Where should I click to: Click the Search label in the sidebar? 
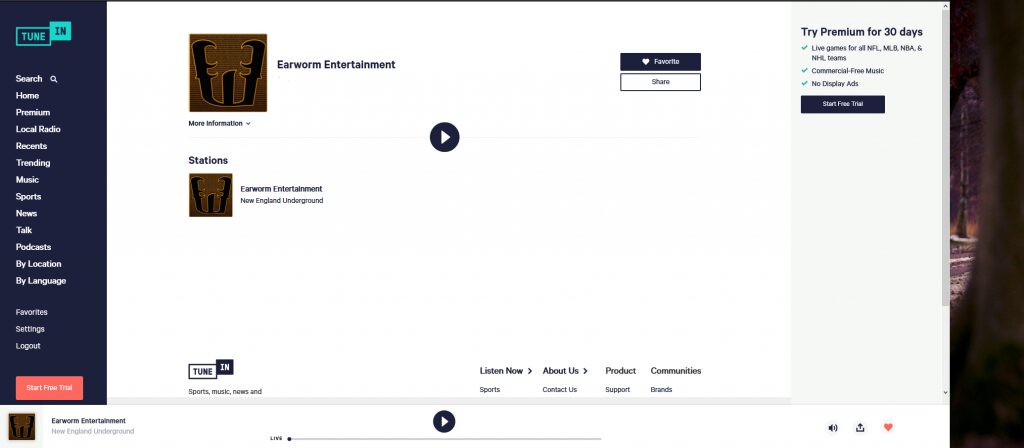(x=29, y=78)
